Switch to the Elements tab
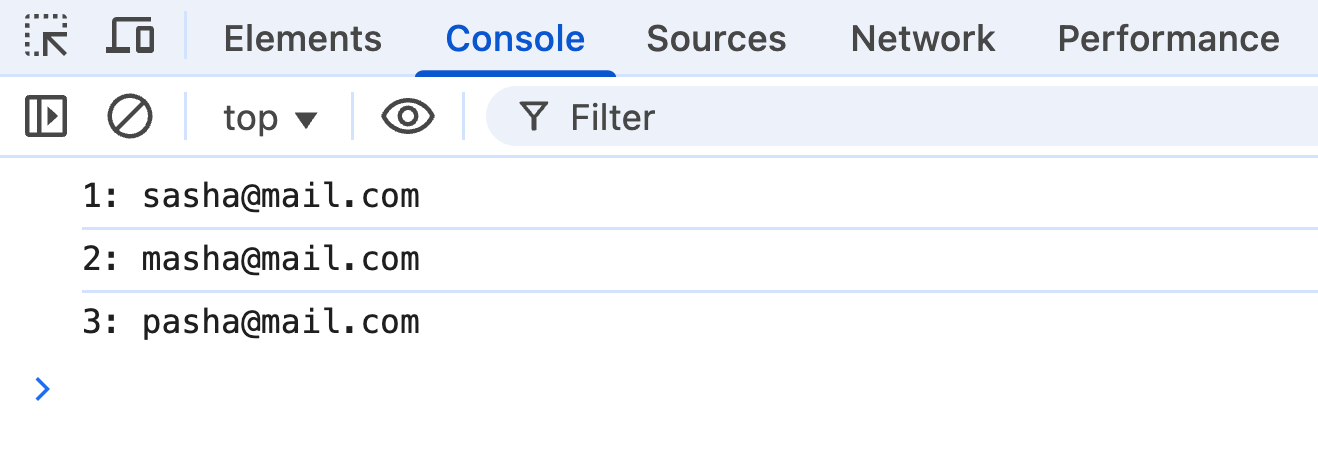 tap(302, 38)
